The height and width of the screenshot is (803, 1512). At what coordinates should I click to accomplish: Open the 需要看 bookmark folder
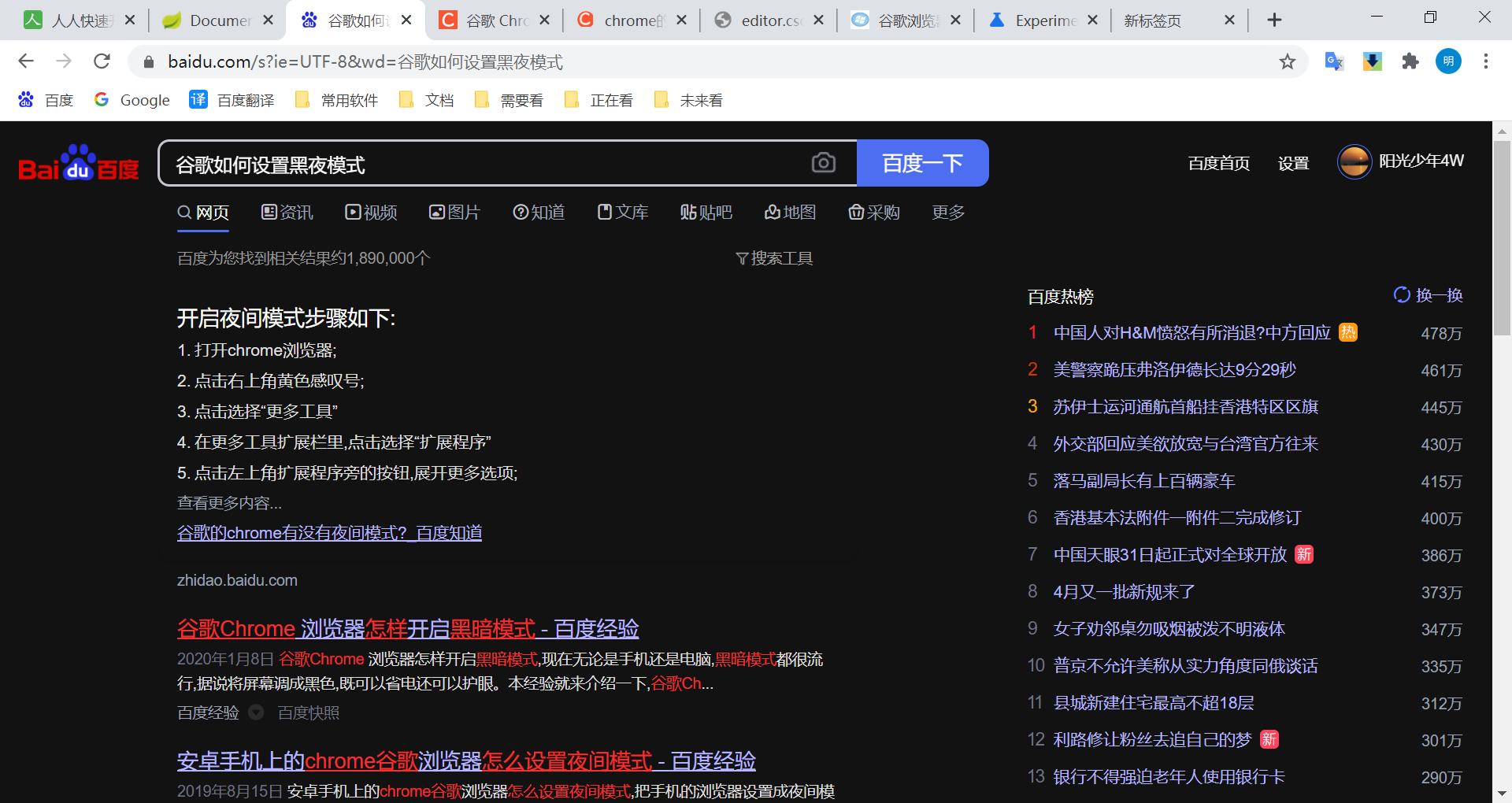pyautogui.click(x=509, y=100)
